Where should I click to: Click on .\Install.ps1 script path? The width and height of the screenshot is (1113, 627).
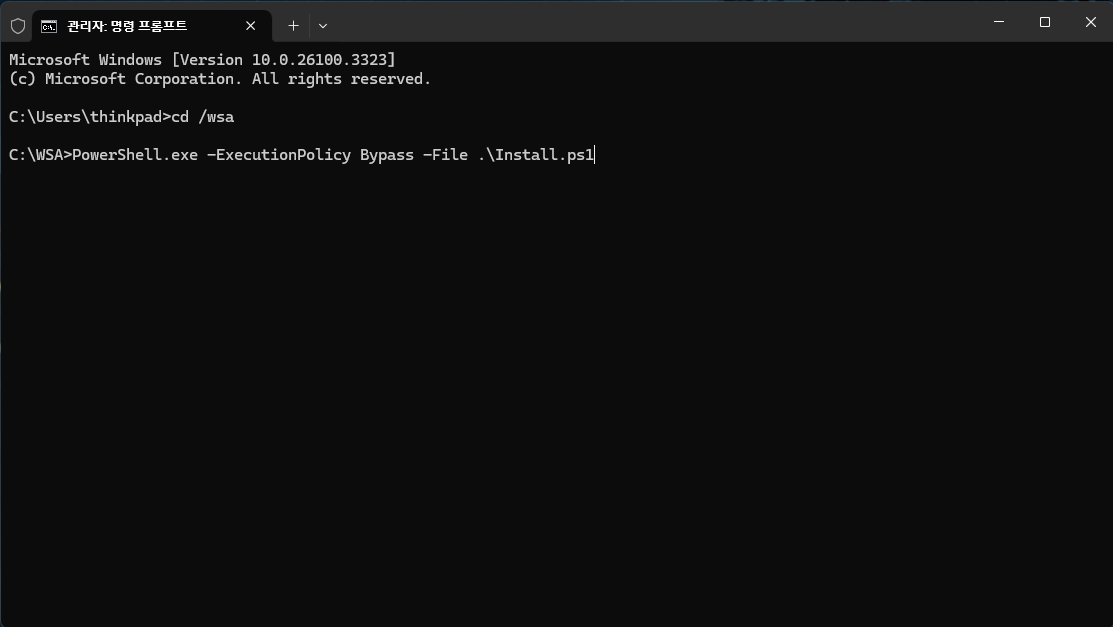pyautogui.click(x=536, y=155)
